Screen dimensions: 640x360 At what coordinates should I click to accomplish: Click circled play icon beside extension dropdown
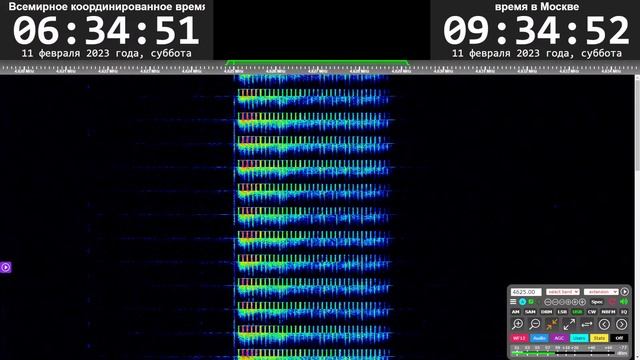coord(624,291)
